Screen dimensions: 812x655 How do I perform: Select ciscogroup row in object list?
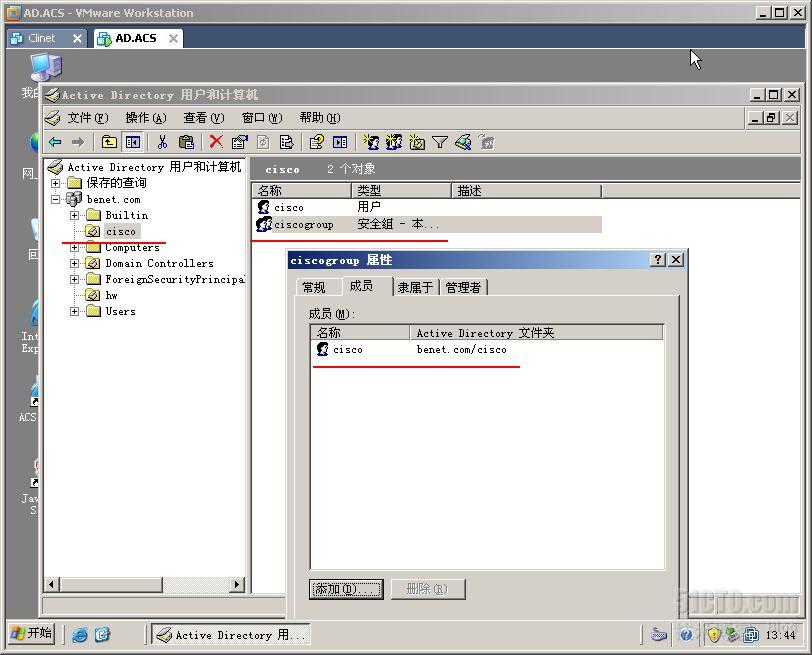pyautogui.click(x=428, y=224)
